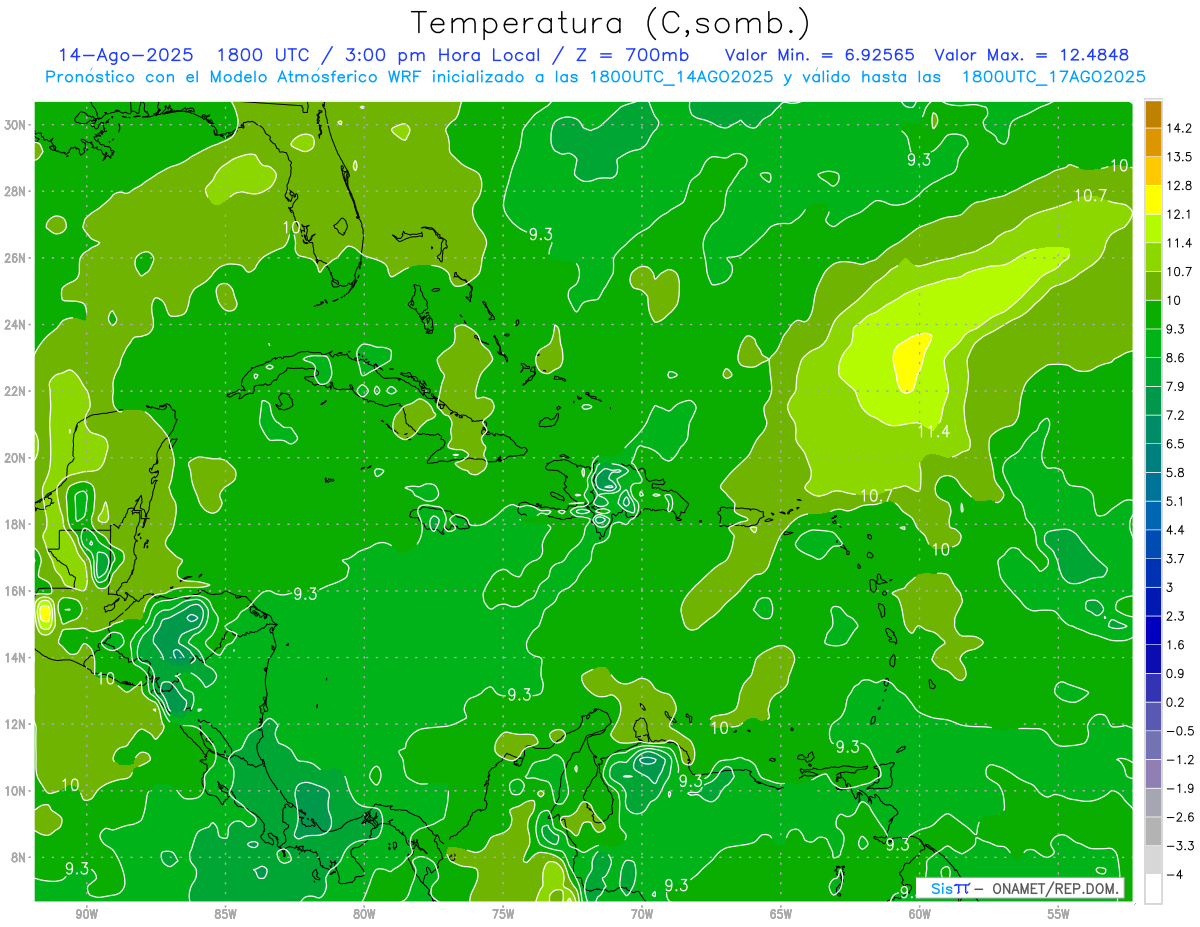Click the purple swatch between -1.2 and -1.9
Viewport: 1200px width, 927px height.
pos(1153,774)
